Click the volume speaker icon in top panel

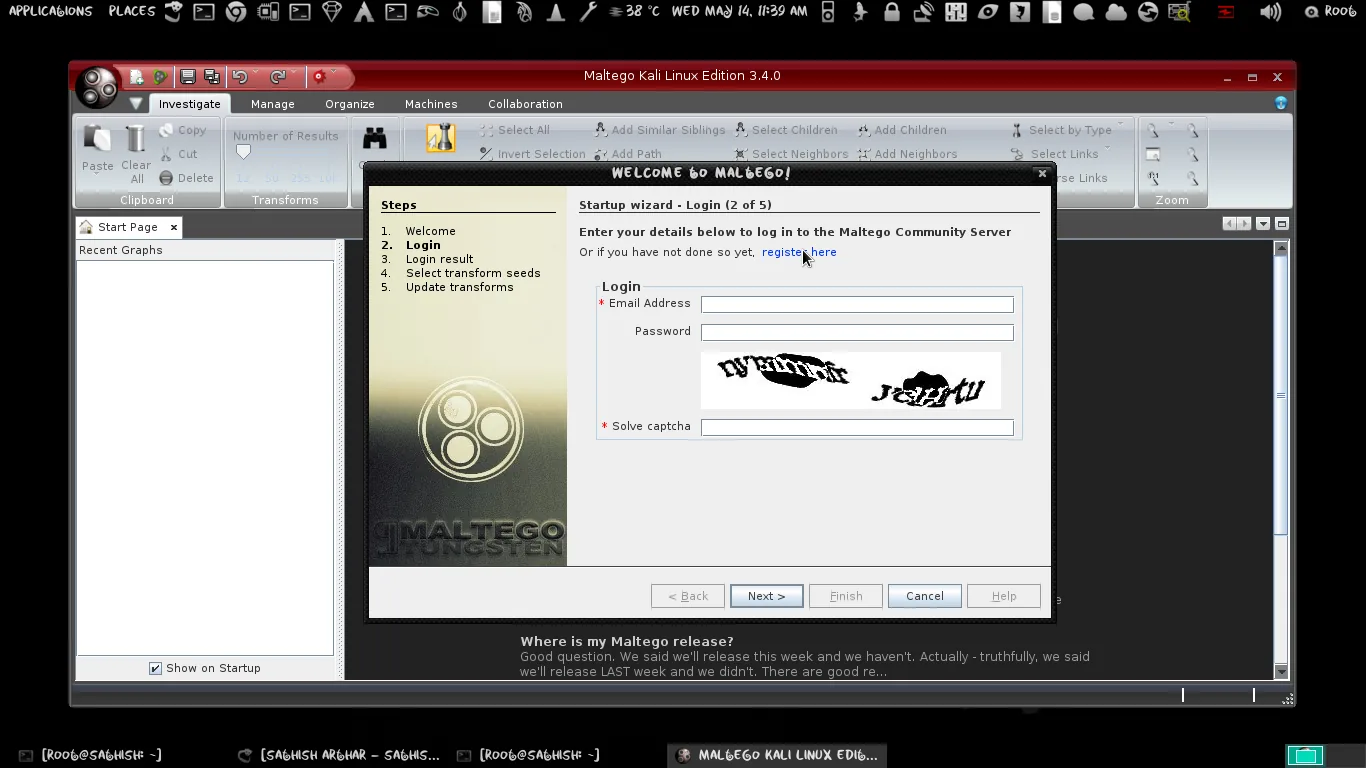click(x=1270, y=12)
